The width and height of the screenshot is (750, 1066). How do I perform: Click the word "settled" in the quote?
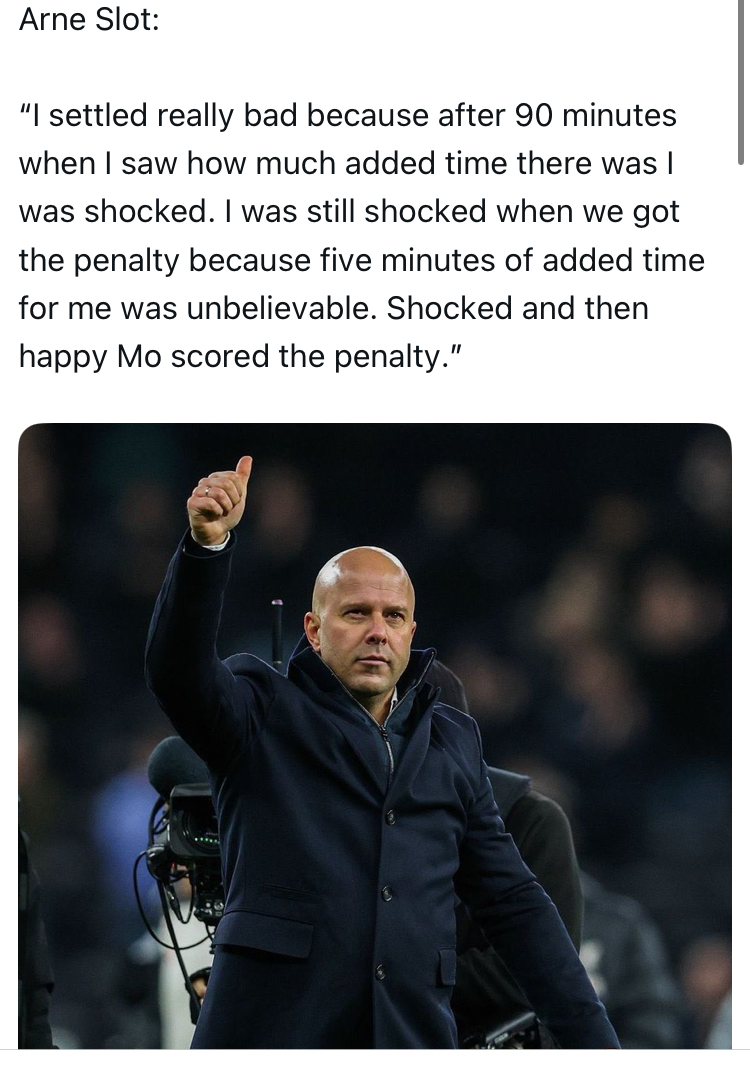coord(99,116)
